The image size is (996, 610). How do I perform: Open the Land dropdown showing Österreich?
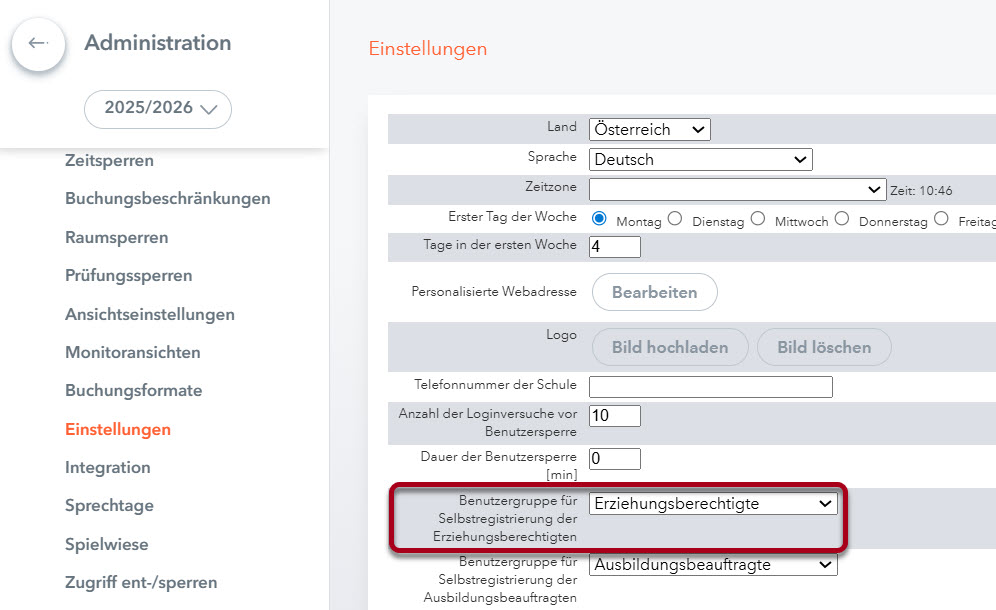point(649,128)
